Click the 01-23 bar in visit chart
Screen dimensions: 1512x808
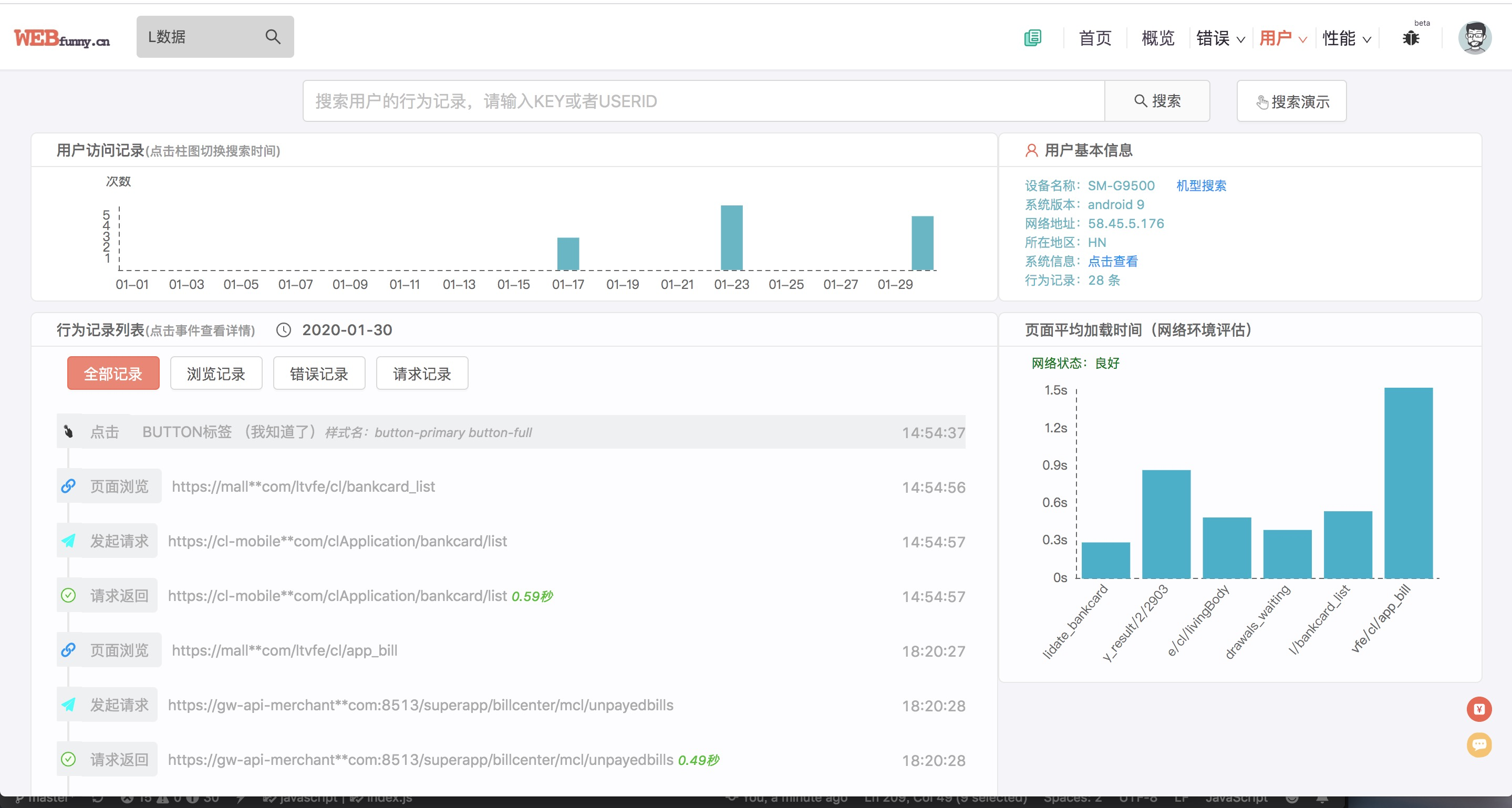731,237
